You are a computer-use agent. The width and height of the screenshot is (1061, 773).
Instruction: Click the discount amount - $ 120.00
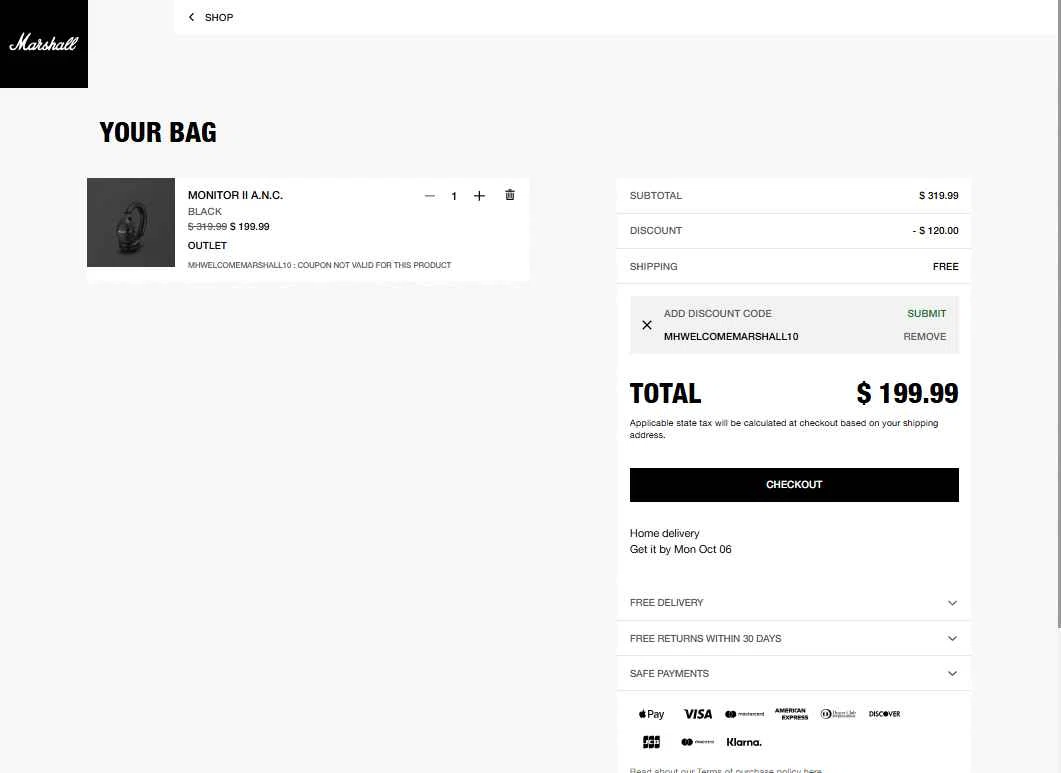click(x=935, y=231)
